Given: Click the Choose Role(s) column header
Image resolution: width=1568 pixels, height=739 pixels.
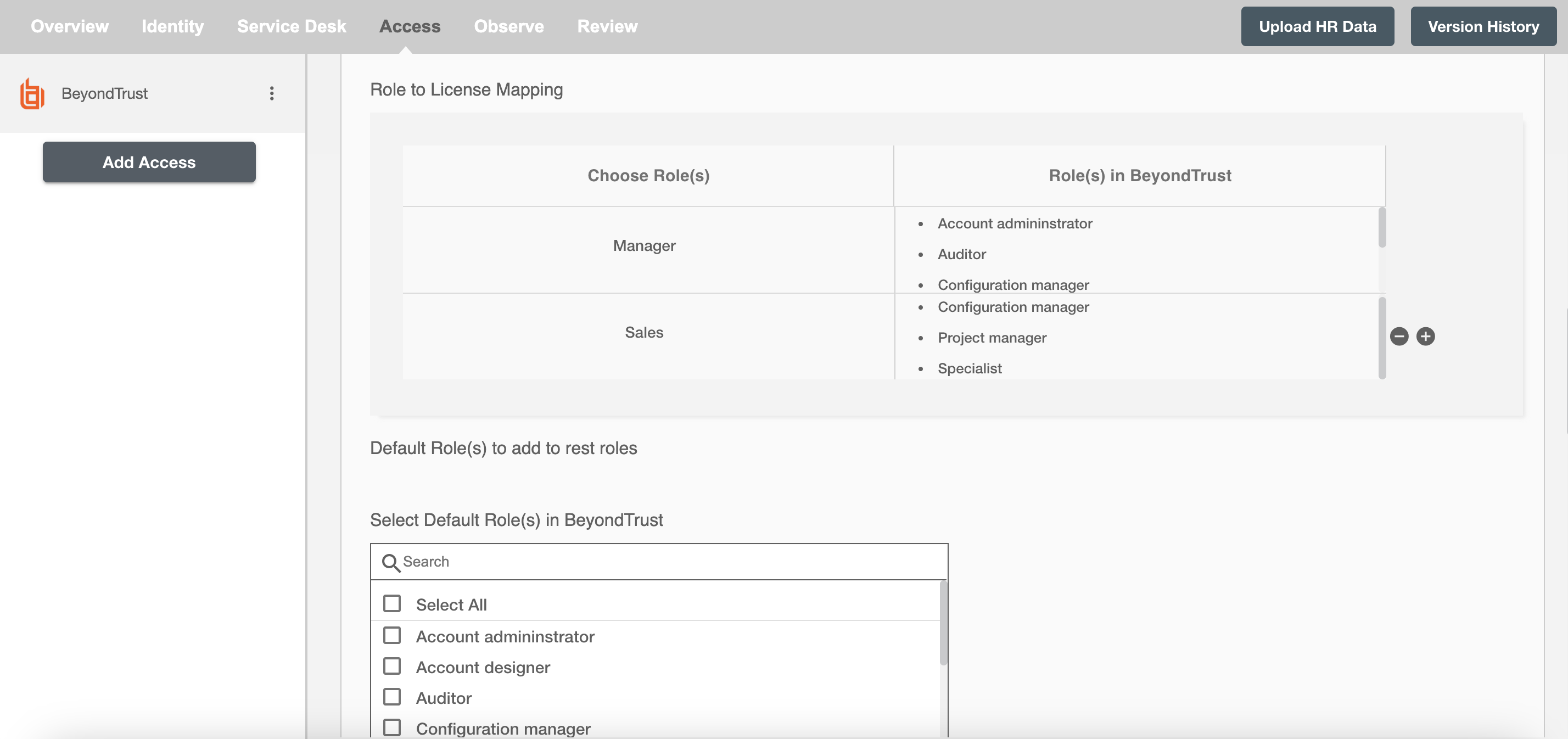Looking at the screenshot, I should [x=648, y=175].
